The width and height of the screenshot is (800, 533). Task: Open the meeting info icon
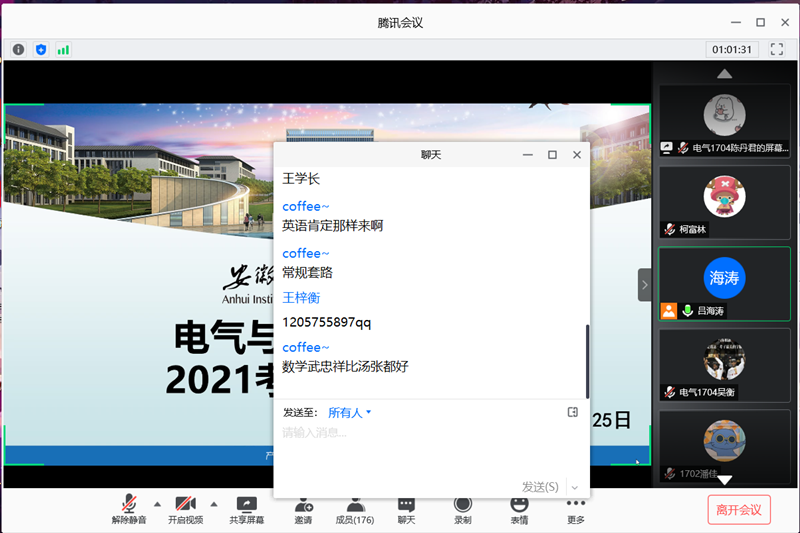[18, 49]
